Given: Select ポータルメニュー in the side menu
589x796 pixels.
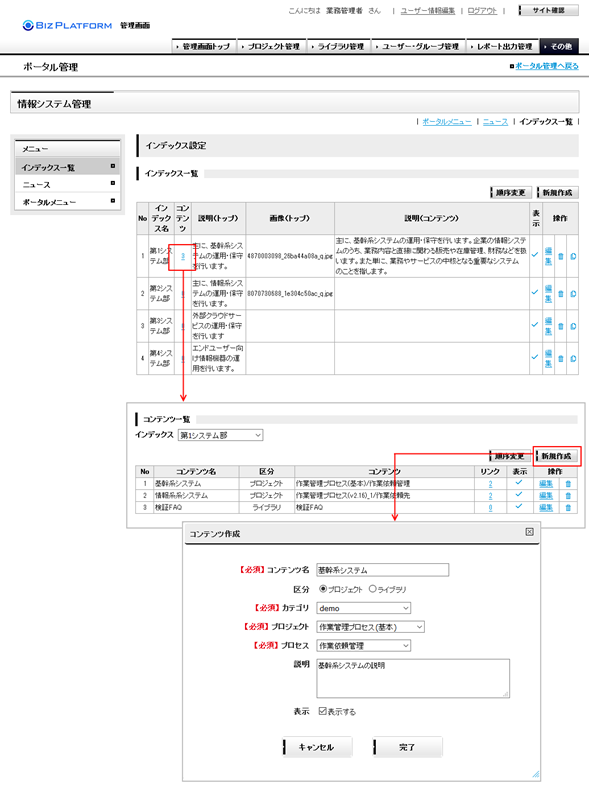Looking at the screenshot, I should coord(68,202).
